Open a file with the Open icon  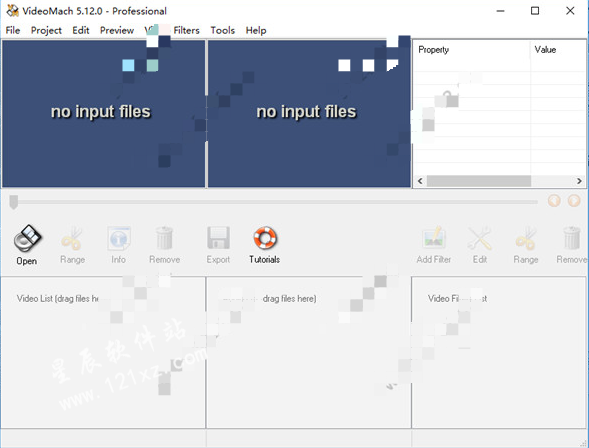click(27, 239)
